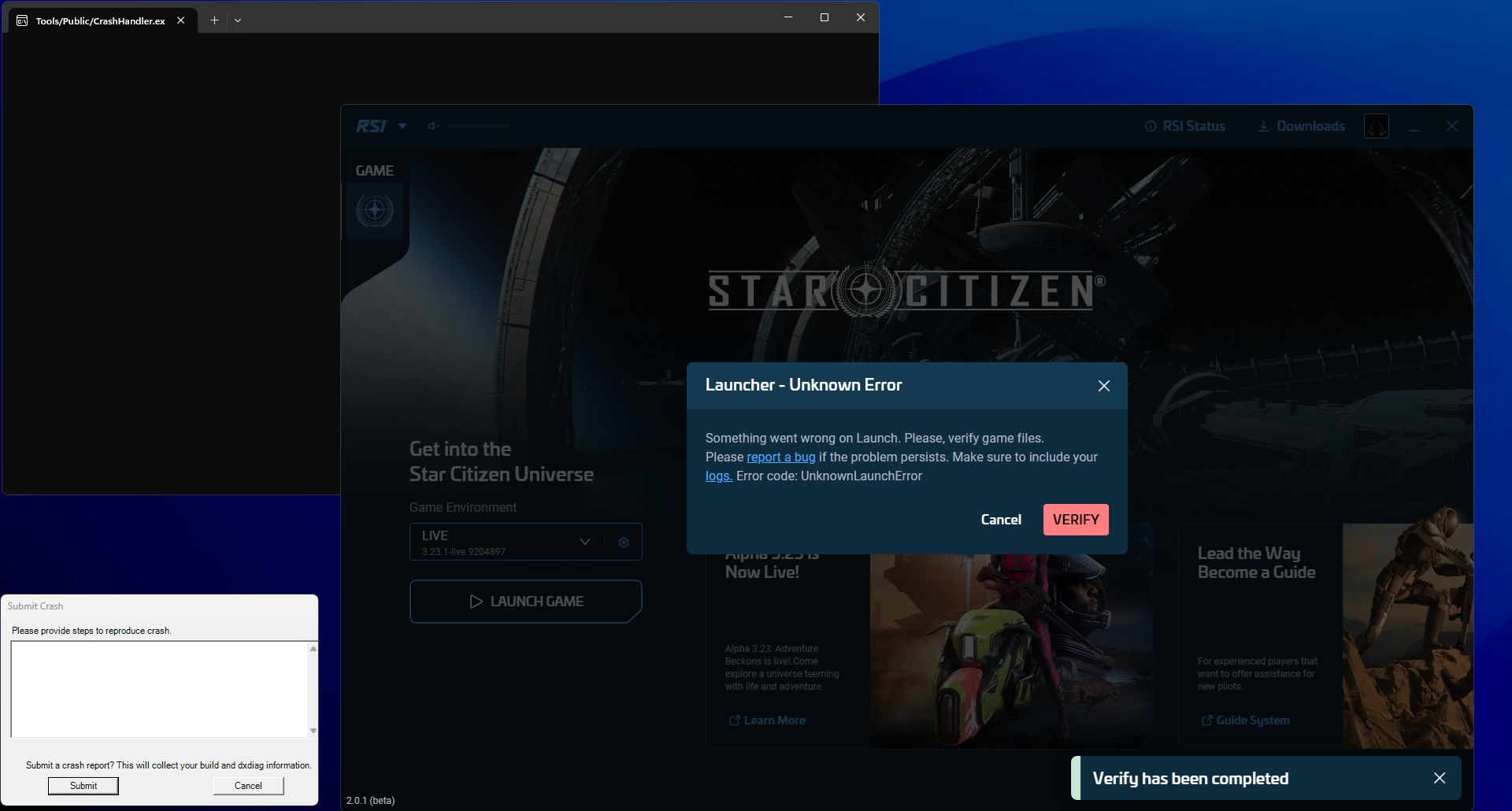Close the Launcher Unknown Error dialog

(1103, 386)
